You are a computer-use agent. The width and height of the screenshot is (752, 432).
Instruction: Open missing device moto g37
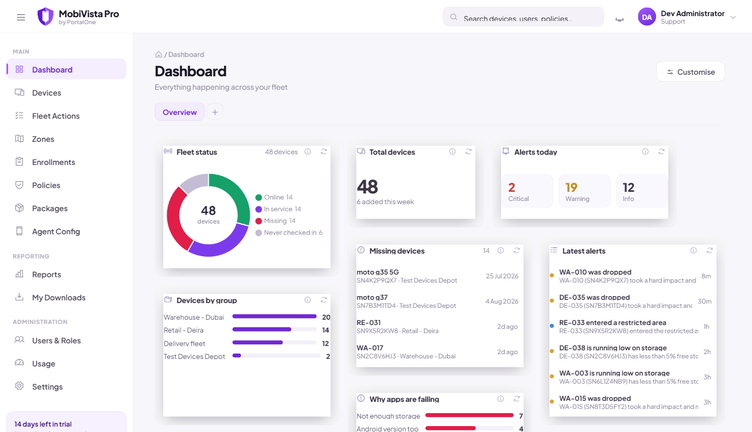pos(437,301)
